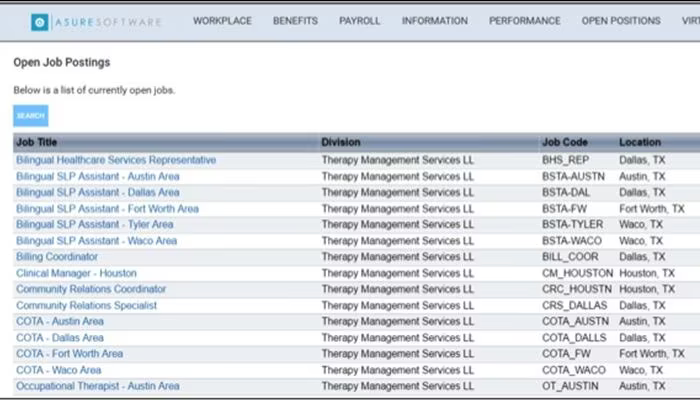This screenshot has width=700, height=400.
Task: Open the Benefits menu
Action: pos(295,21)
